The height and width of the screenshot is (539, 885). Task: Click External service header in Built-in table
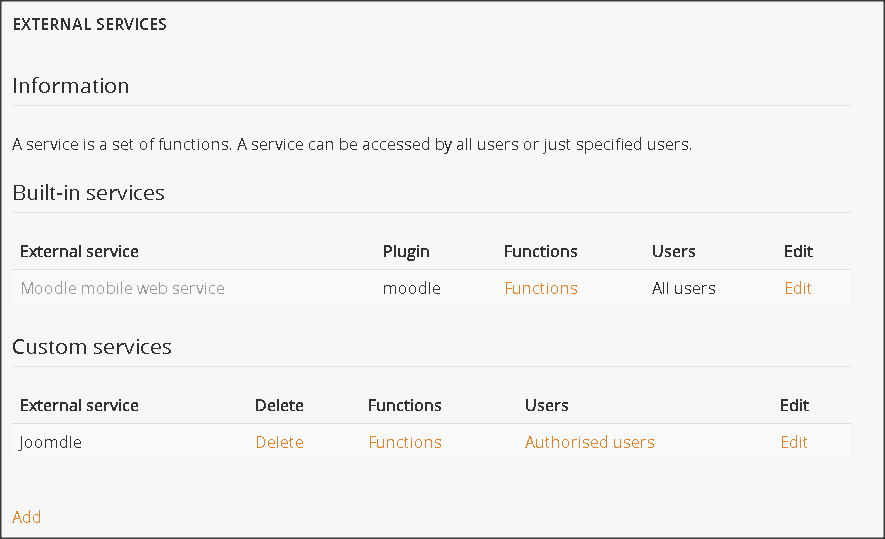[79, 251]
